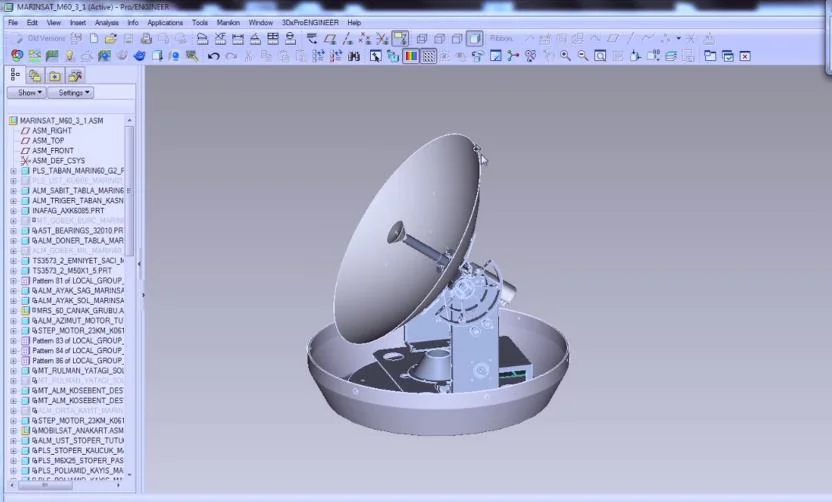Image resolution: width=832 pixels, height=502 pixels.
Task: Click the New file icon
Action: 93,38
